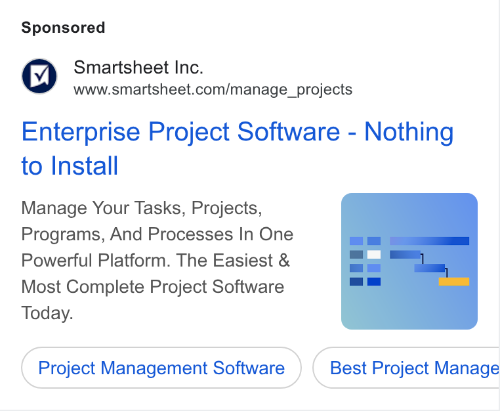The image size is (500, 411).
Task: Click the Smartsheet checkmark logo icon
Action: pyautogui.click(x=39, y=76)
